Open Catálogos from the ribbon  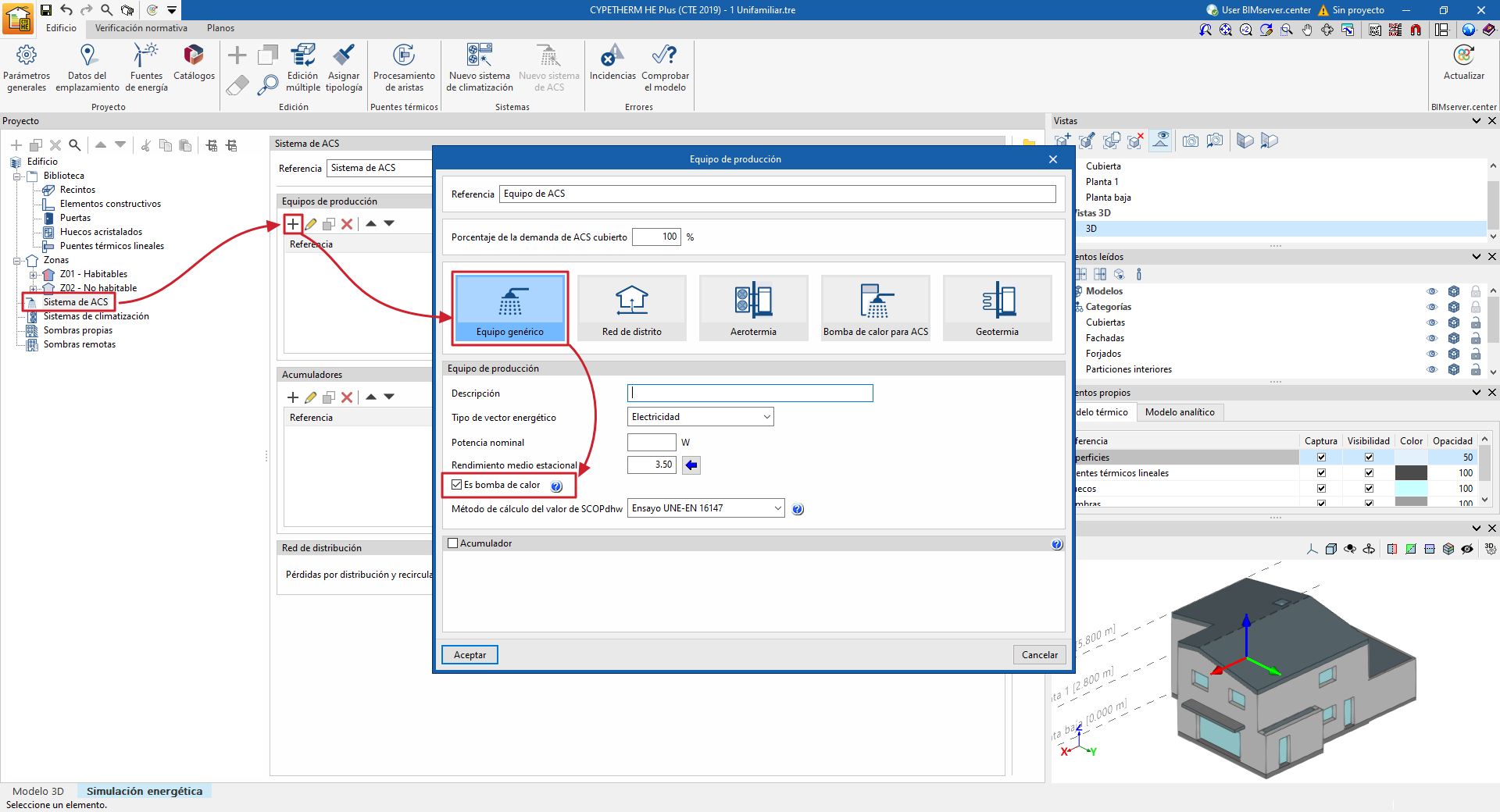tap(194, 62)
